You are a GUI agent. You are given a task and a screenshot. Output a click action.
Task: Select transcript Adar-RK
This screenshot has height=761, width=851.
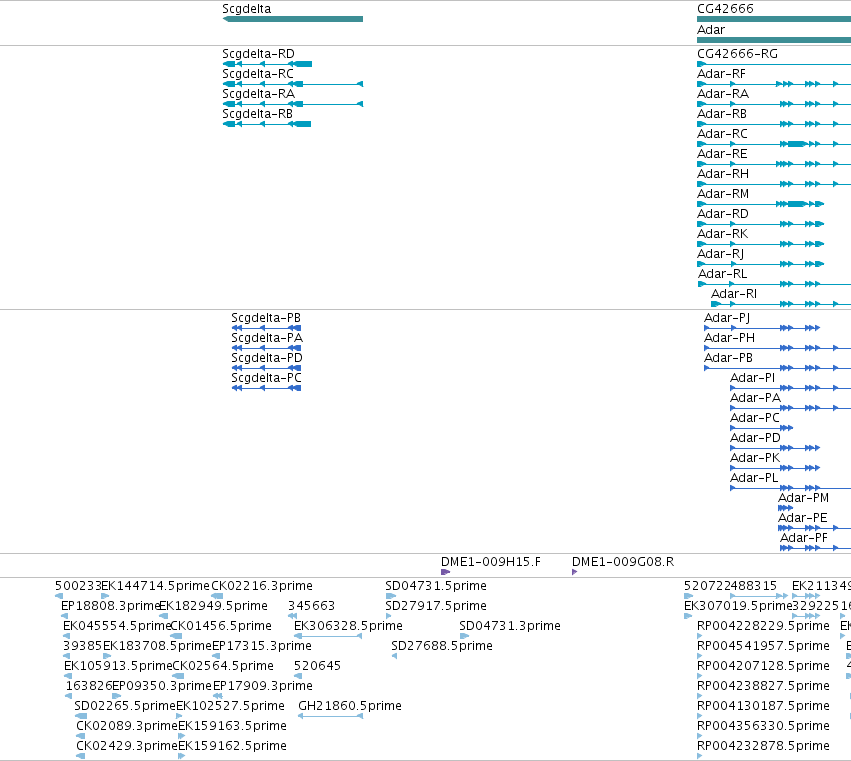pyautogui.click(x=723, y=234)
